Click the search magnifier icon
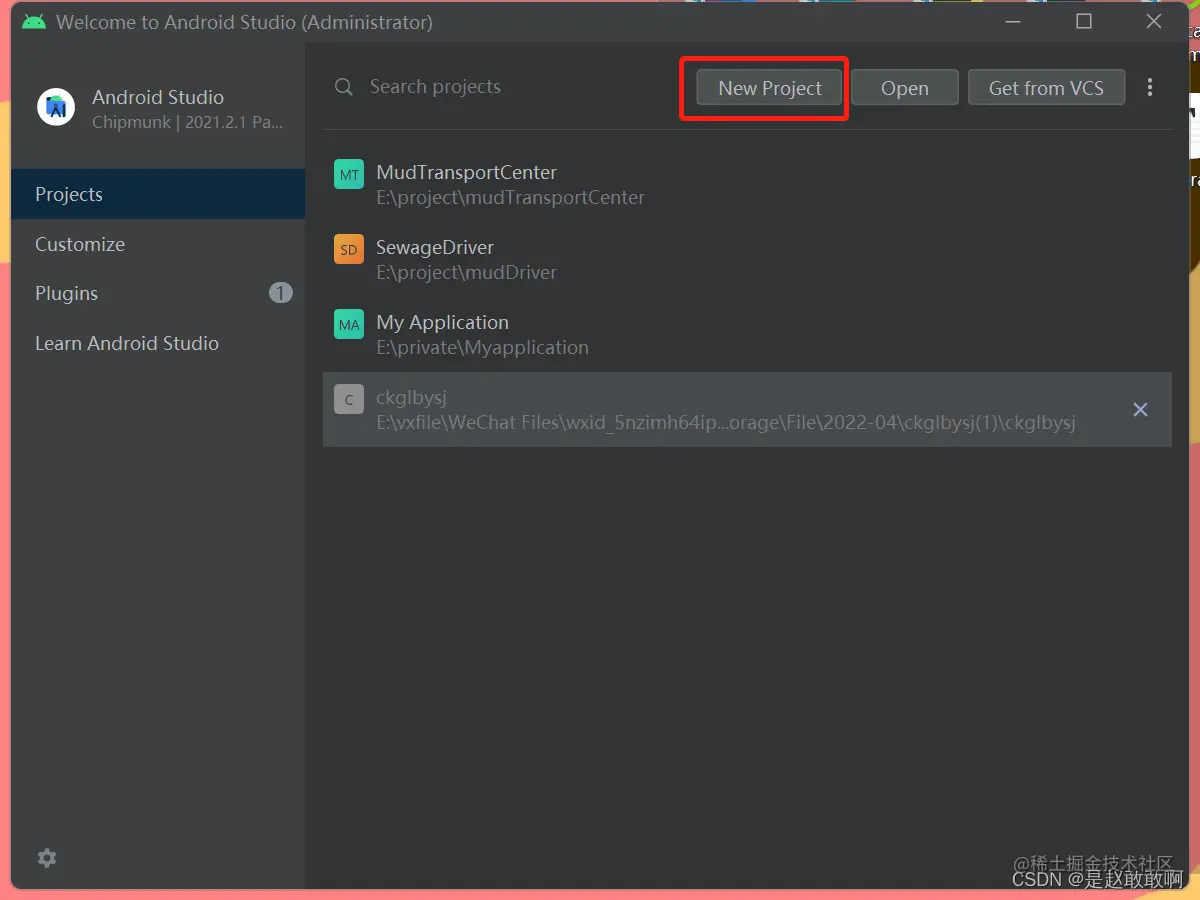This screenshot has height=900, width=1200. point(344,87)
